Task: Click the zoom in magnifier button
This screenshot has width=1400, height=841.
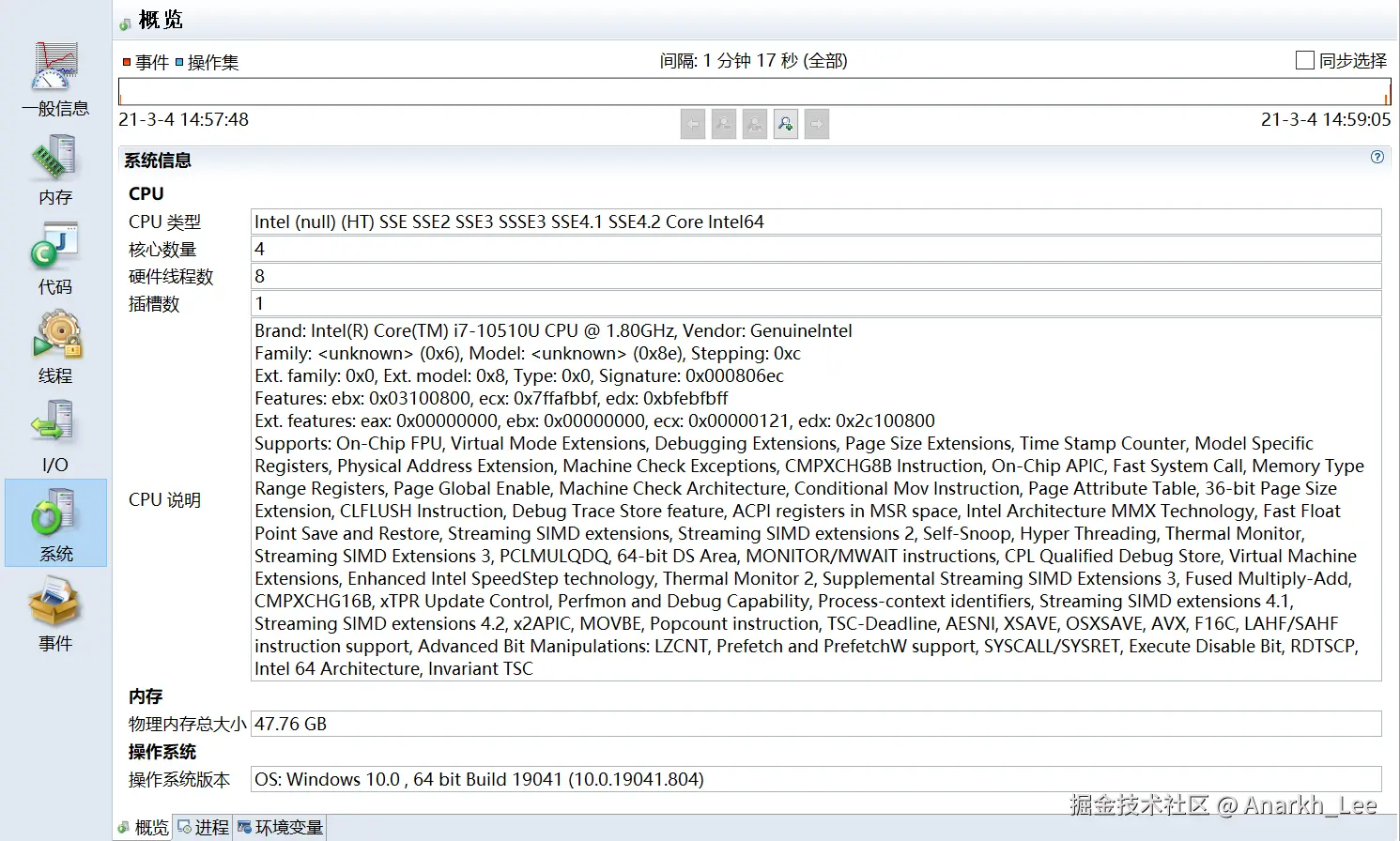Action: [x=786, y=123]
